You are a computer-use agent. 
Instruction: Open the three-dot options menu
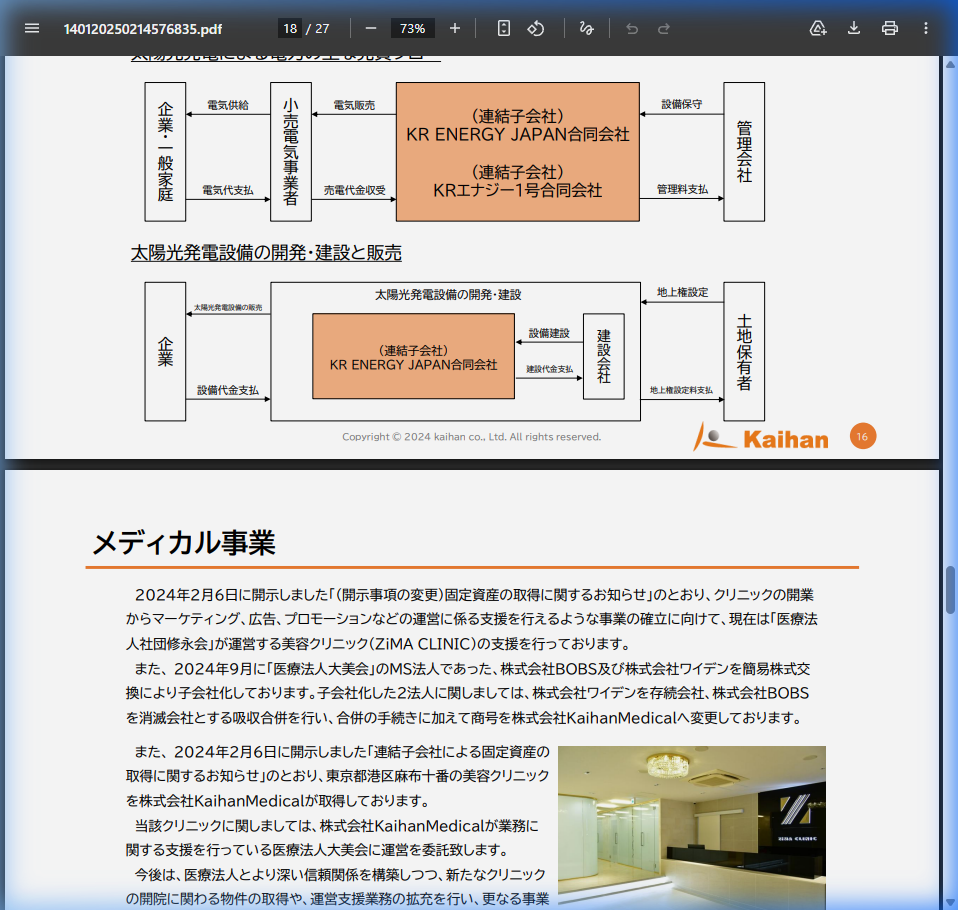[925, 28]
